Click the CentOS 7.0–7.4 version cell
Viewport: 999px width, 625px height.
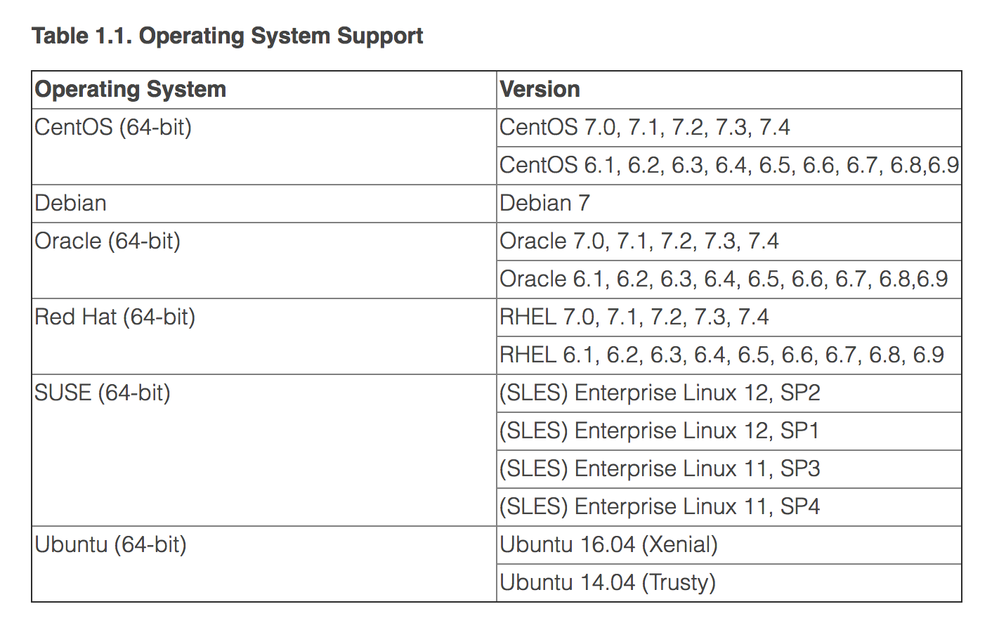tap(645, 128)
